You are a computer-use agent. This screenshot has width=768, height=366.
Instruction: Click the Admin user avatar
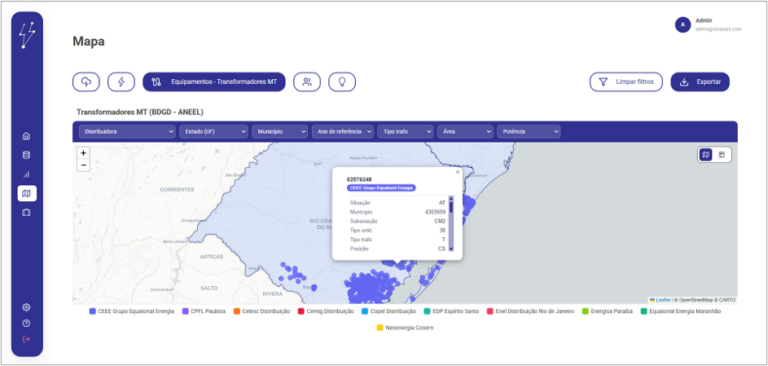tap(682, 24)
